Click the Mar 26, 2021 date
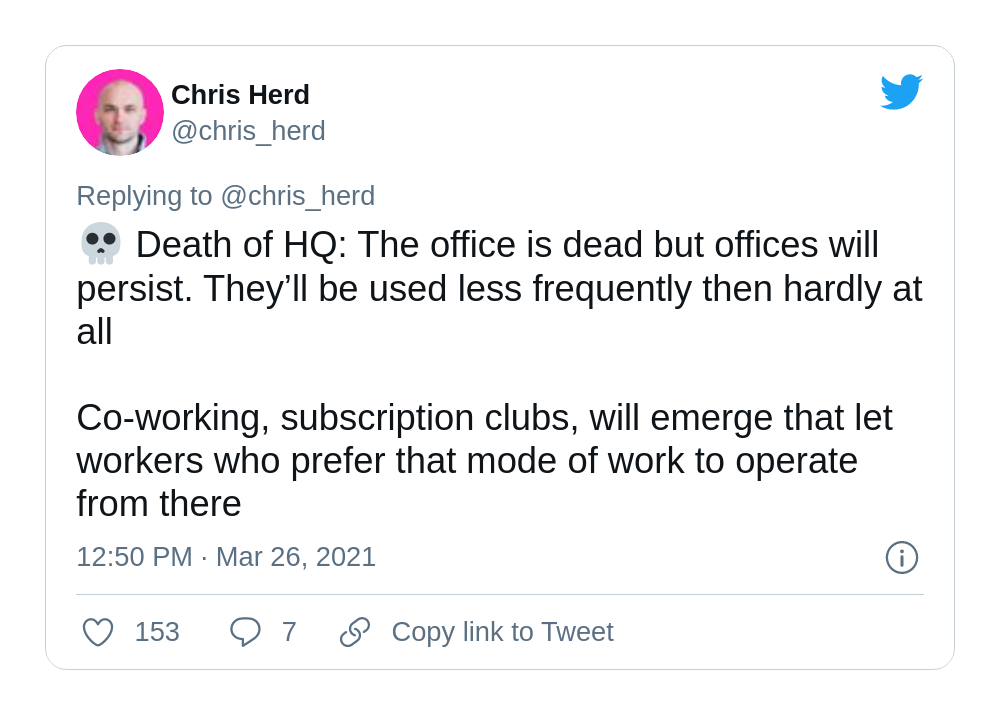The height and width of the screenshot is (716, 1000). (296, 557)
